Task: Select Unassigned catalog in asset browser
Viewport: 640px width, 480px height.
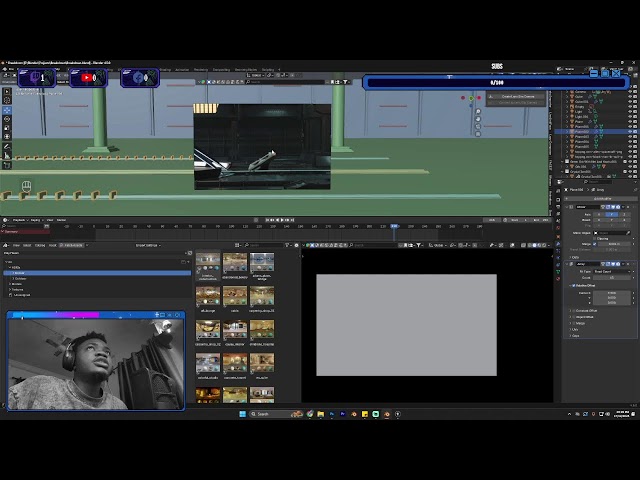Action: click(x=22, y=295)
